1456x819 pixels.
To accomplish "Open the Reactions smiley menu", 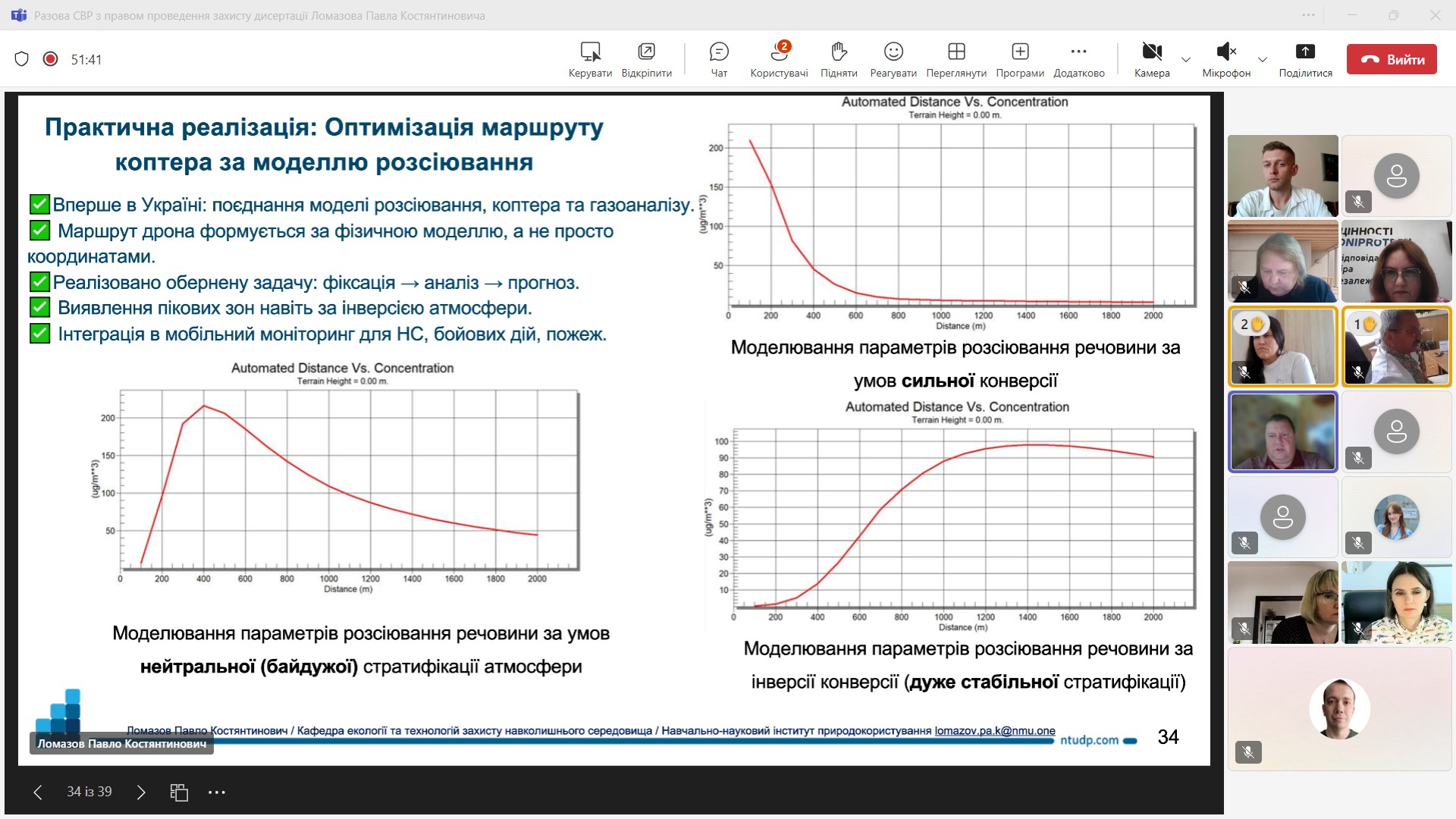I will point(893,59).
